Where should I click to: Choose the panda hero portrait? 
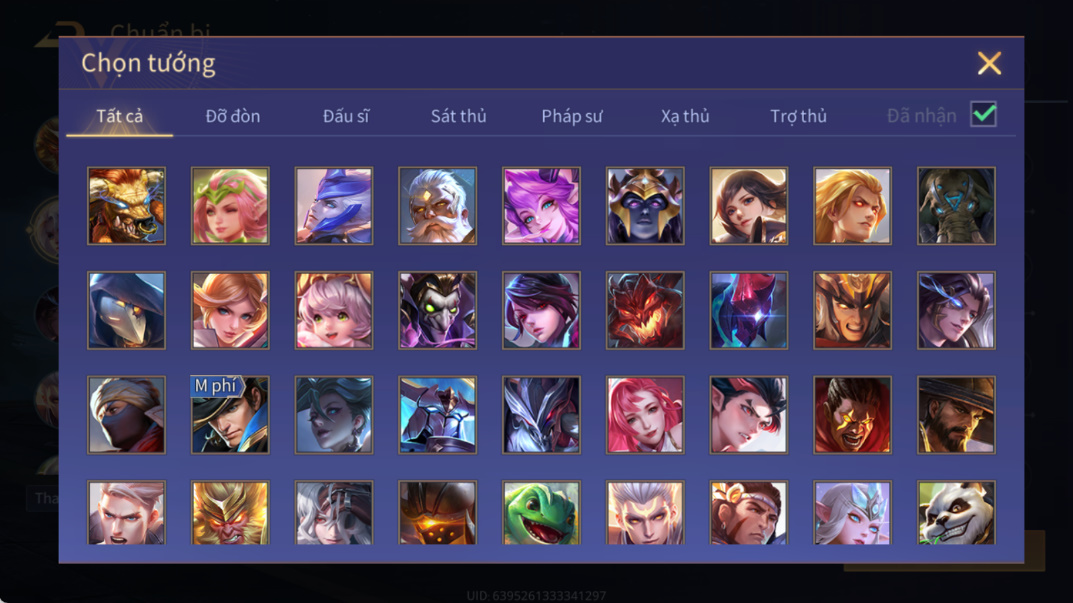(956, 512)
